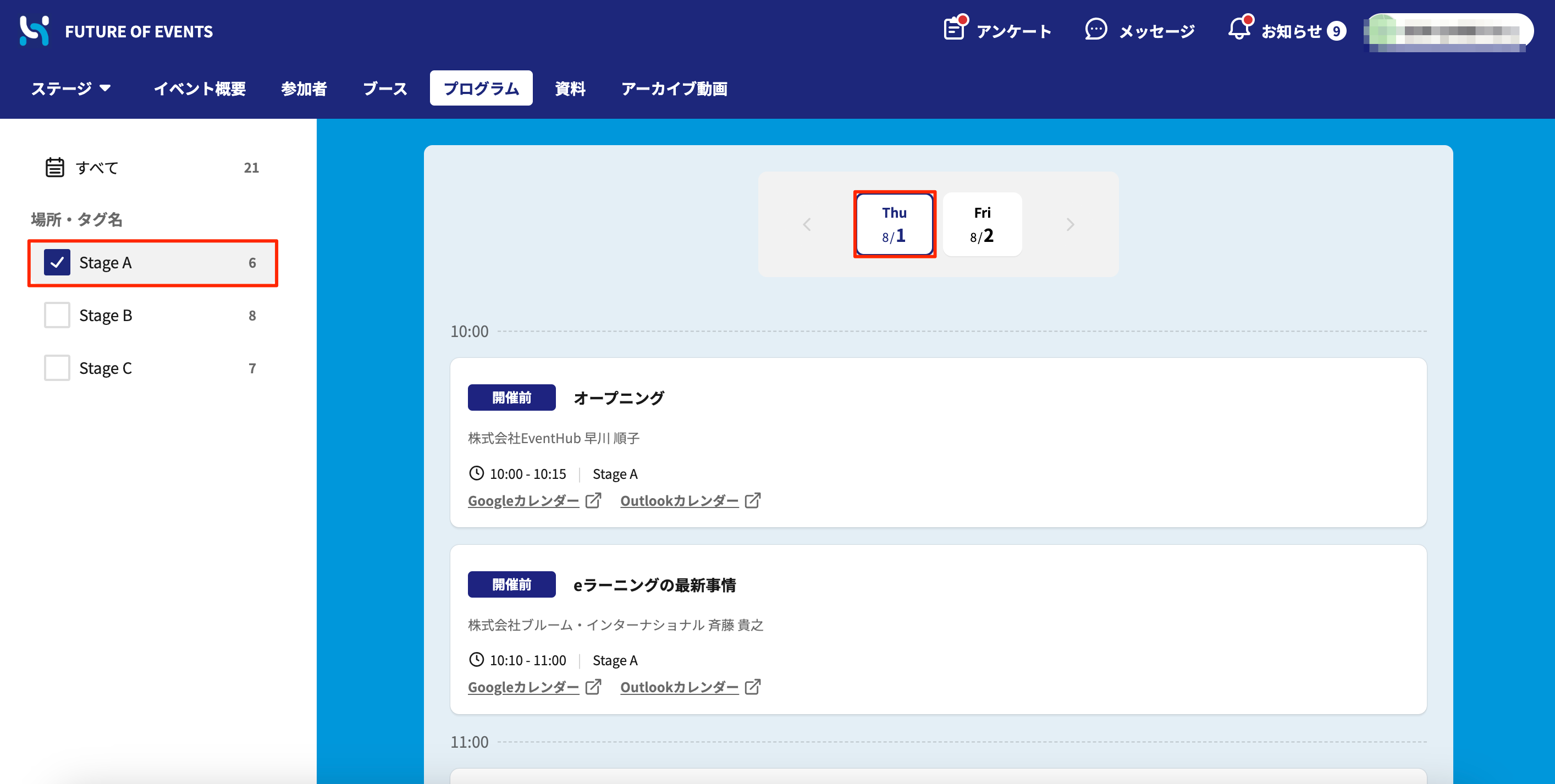Click external link icon after オープニング Outlookカレンダー
1555x784 pixels.
753,500
